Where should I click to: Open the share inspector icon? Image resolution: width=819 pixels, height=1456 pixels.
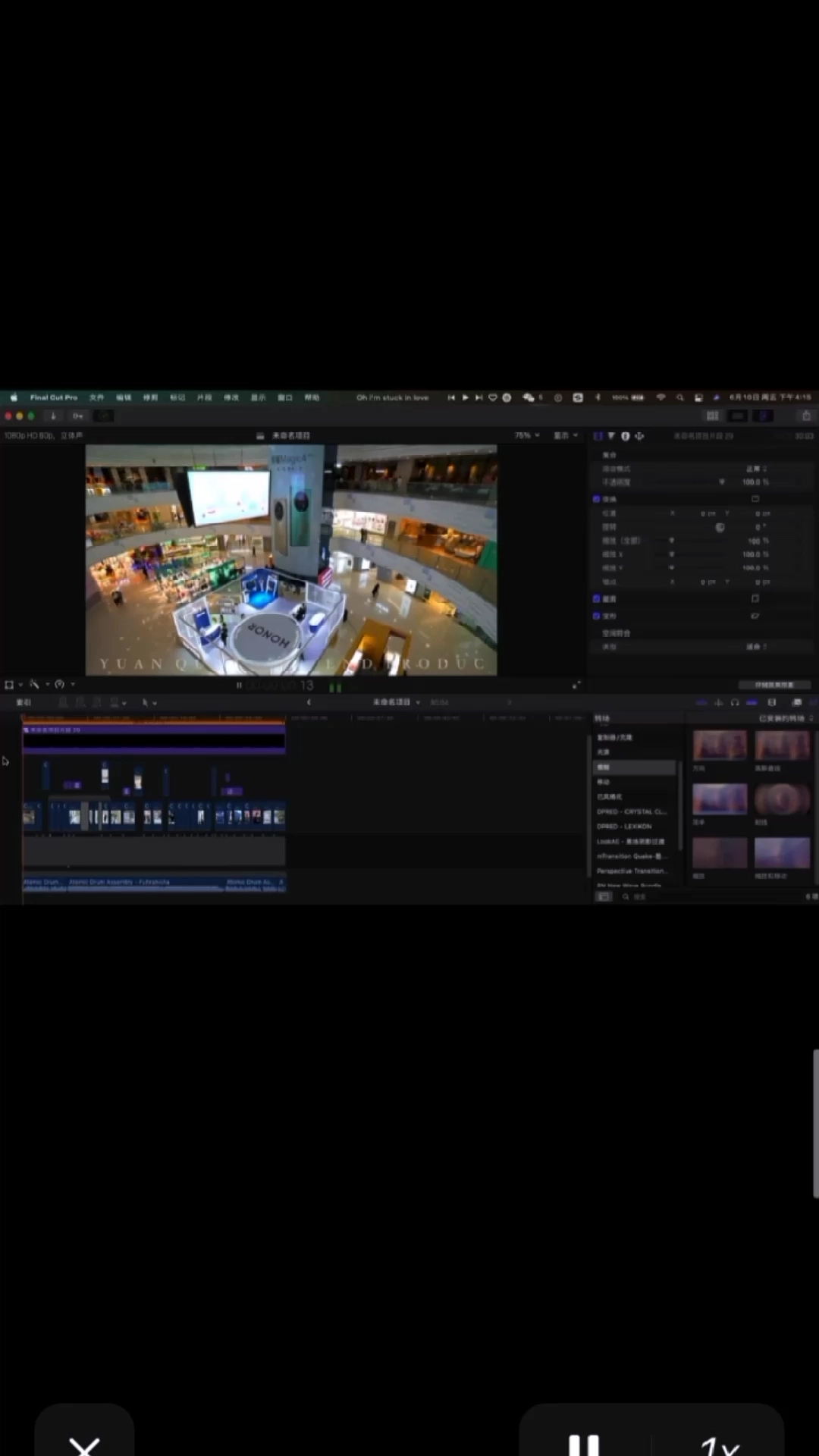coord(639,436)
